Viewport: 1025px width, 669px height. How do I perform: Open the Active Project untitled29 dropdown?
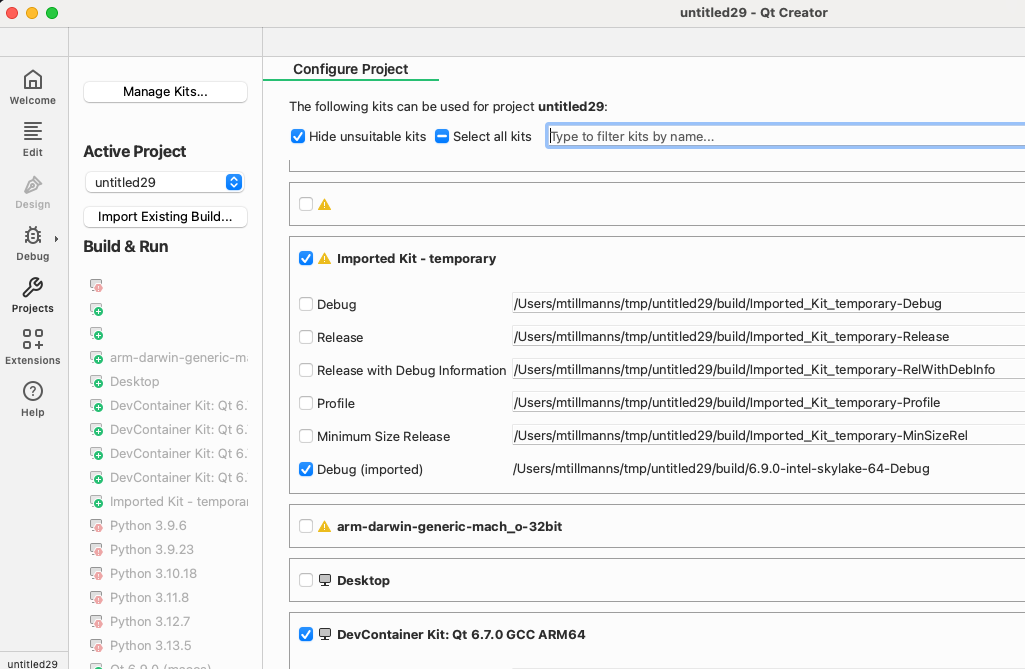pyautogui.click(x=164, y=182)
